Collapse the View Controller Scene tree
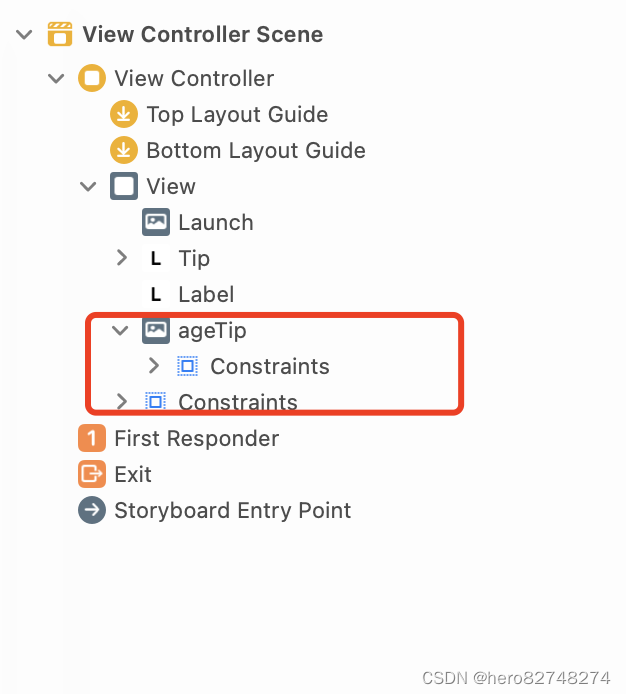 (x=24, y=34)
